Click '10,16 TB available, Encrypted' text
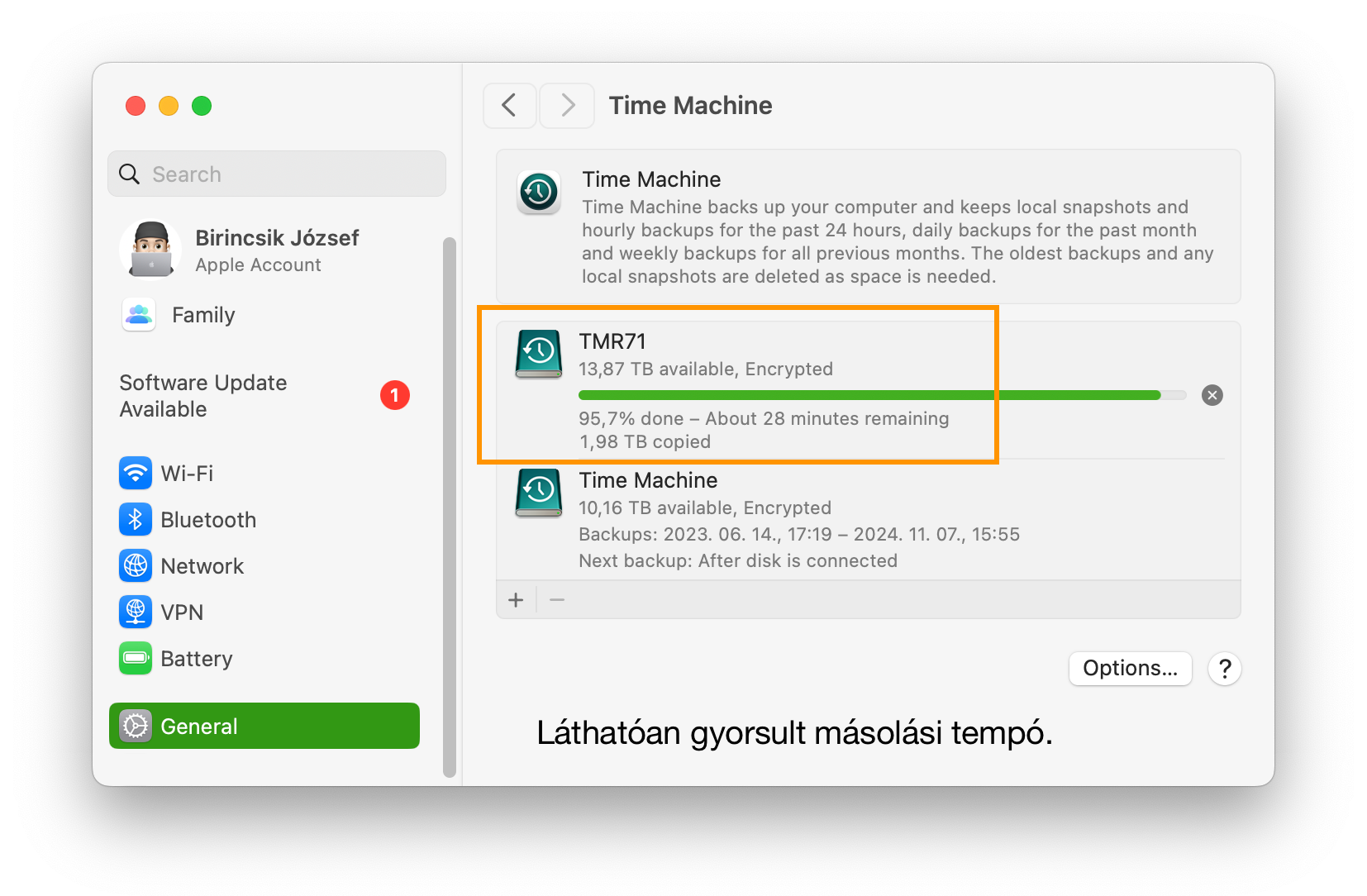The image size is (1367, 896). point(705,508)
